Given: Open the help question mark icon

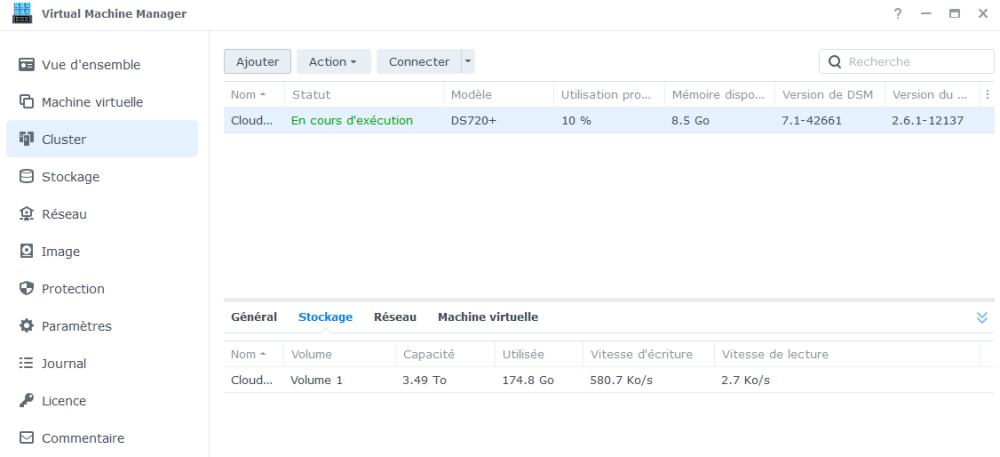Looking at the screenshot, I should 898,14.
